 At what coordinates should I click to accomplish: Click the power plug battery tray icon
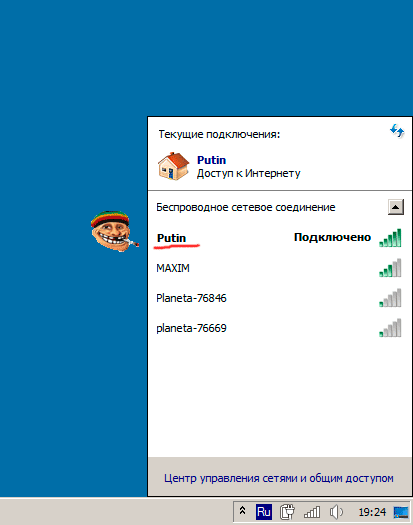point(287,512)
